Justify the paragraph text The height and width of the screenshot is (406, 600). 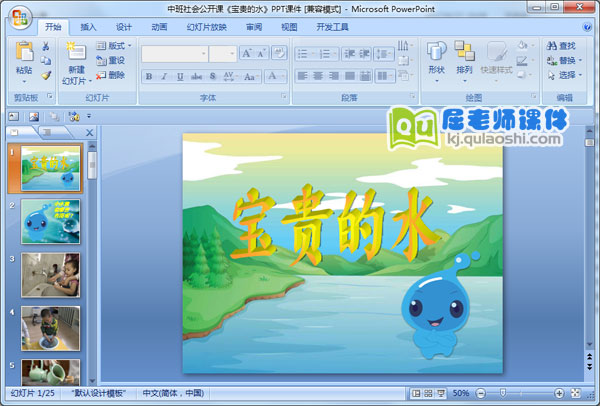(349, 76)
